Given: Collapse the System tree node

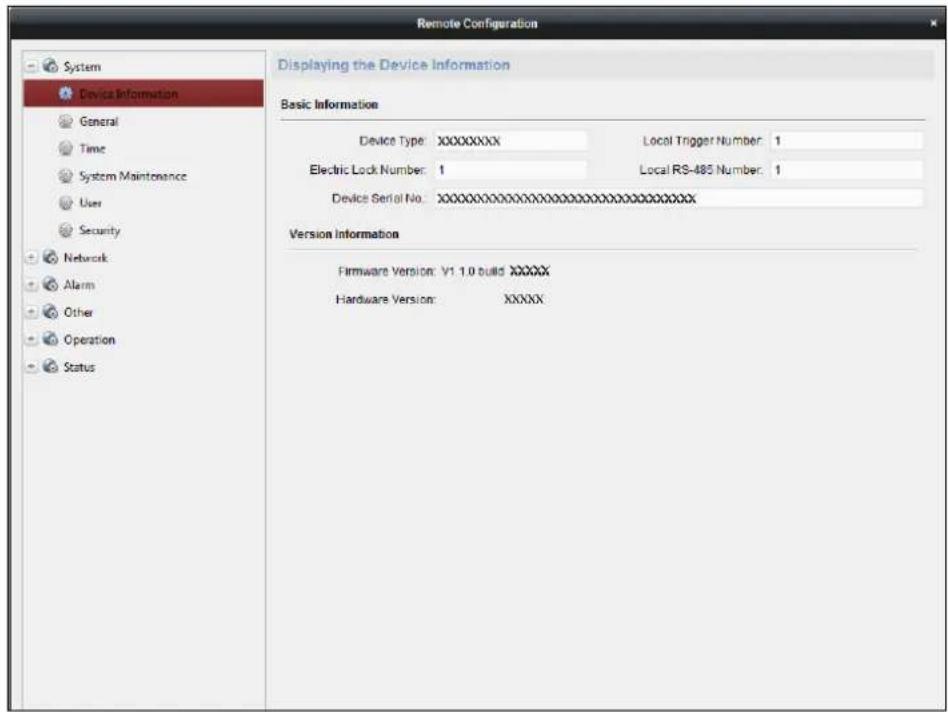Looking at the screenshot, I should coord(31,66).
